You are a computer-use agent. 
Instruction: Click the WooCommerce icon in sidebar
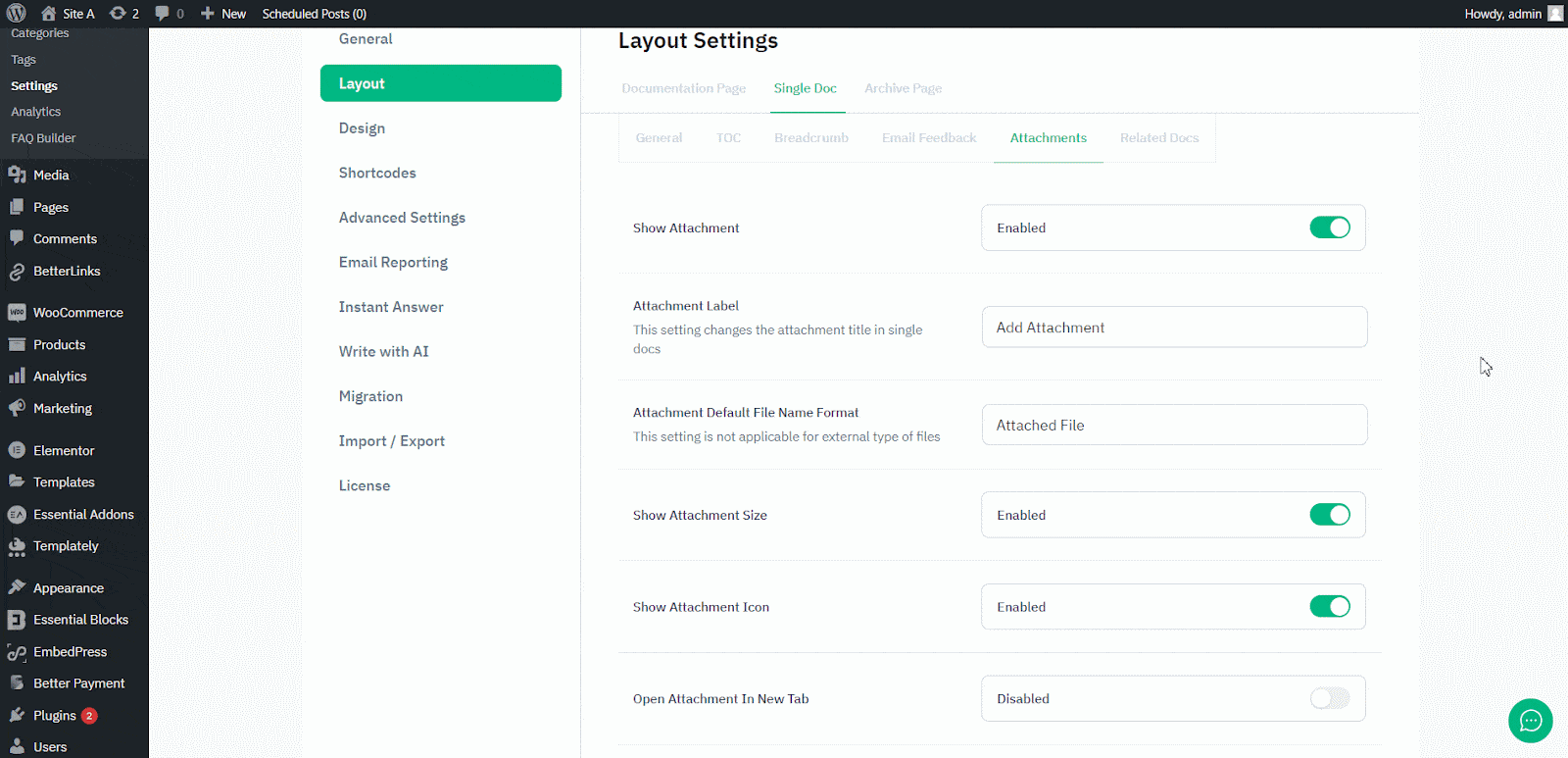pos(17,313)
